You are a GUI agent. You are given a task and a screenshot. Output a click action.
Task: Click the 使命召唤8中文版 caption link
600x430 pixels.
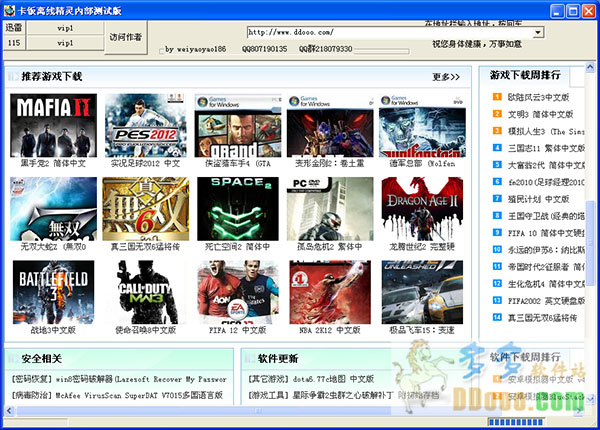[145, 330]
